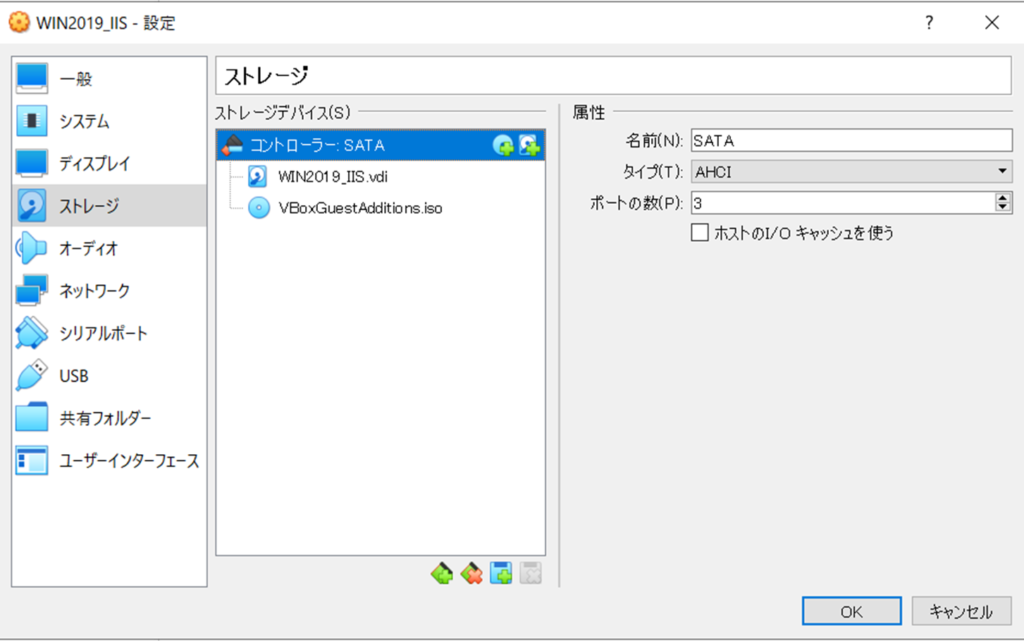1024x641 pixels.
Task: Click the remove storage controller icon
Action: [x=471, y=574]
